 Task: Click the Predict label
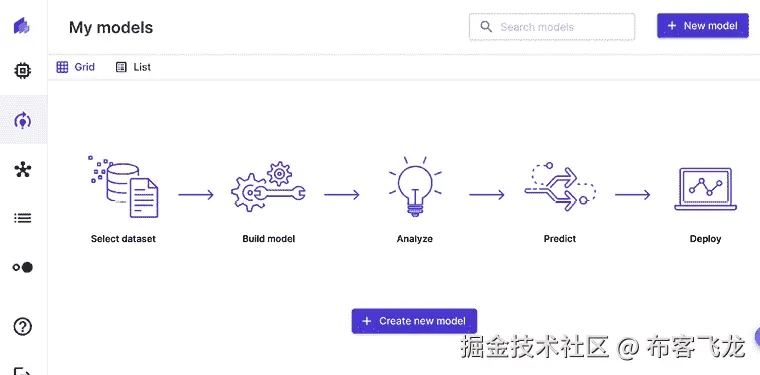(x=560, y=239)
